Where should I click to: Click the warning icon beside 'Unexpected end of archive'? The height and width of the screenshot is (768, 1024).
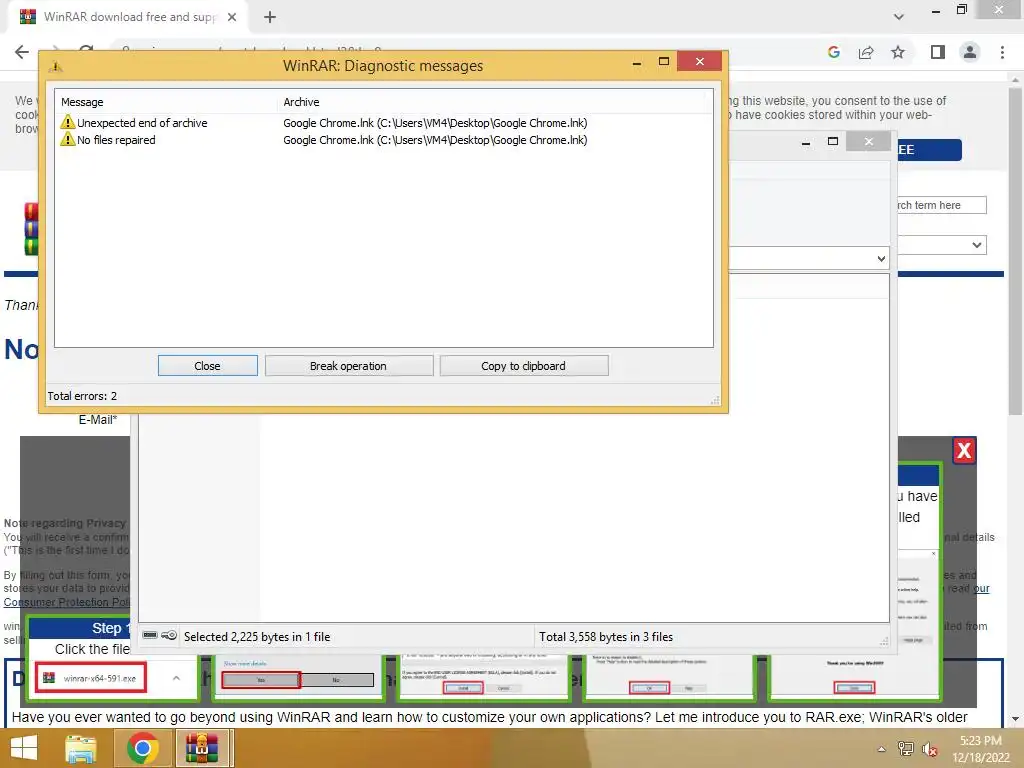(x=67, y=122)
